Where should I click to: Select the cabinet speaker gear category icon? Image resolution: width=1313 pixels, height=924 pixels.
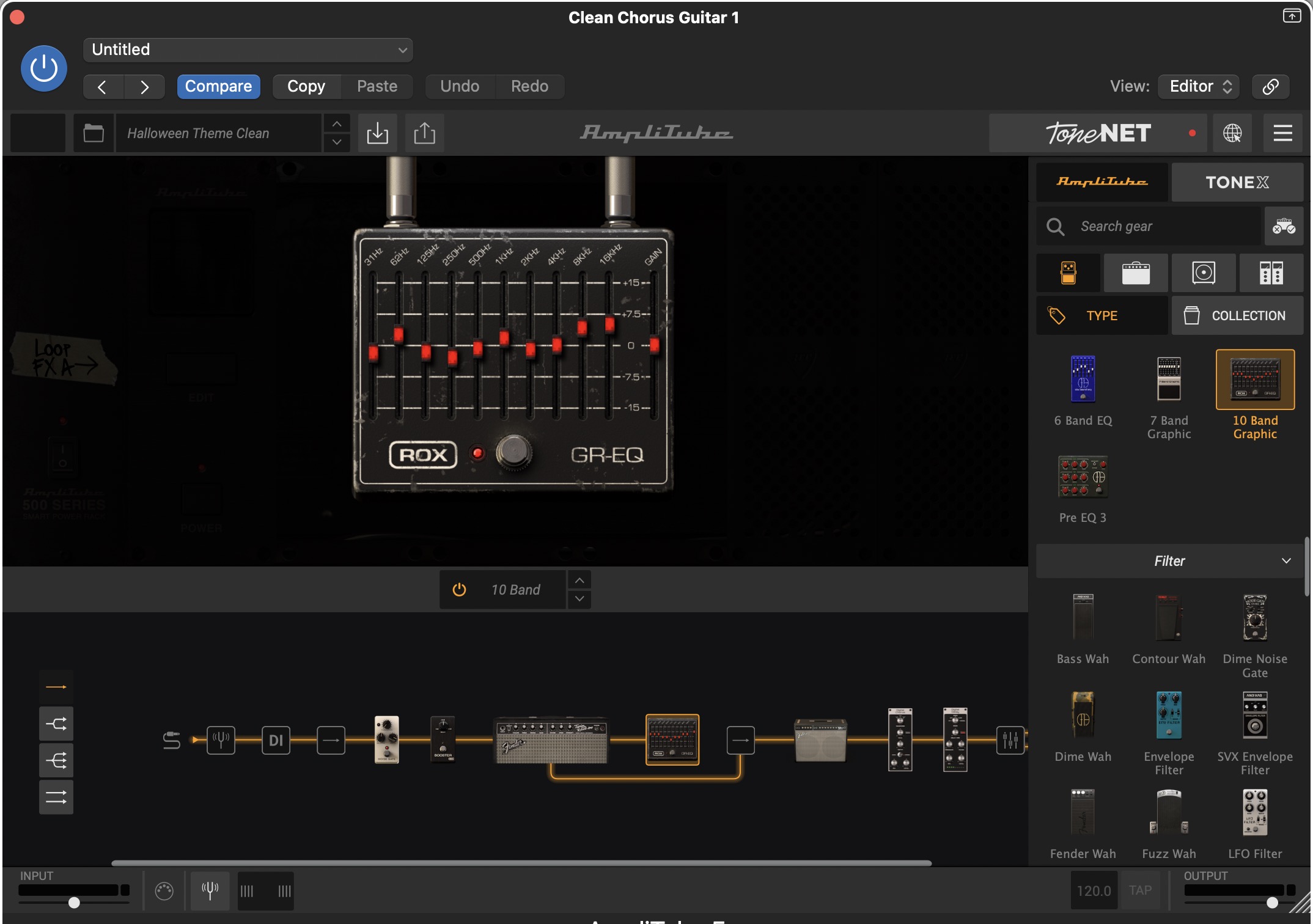[x=1204, y=273]
